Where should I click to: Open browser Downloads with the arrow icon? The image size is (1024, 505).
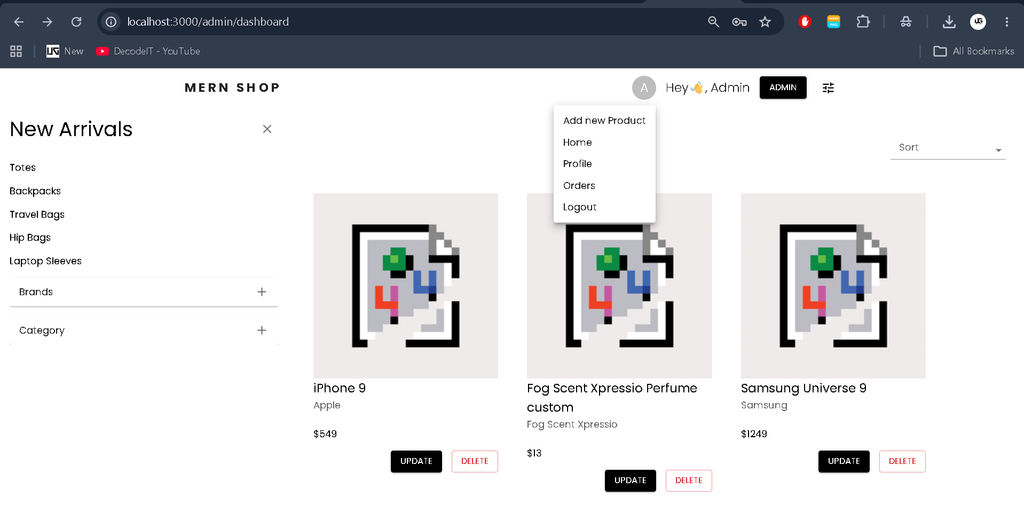point(949,22)
